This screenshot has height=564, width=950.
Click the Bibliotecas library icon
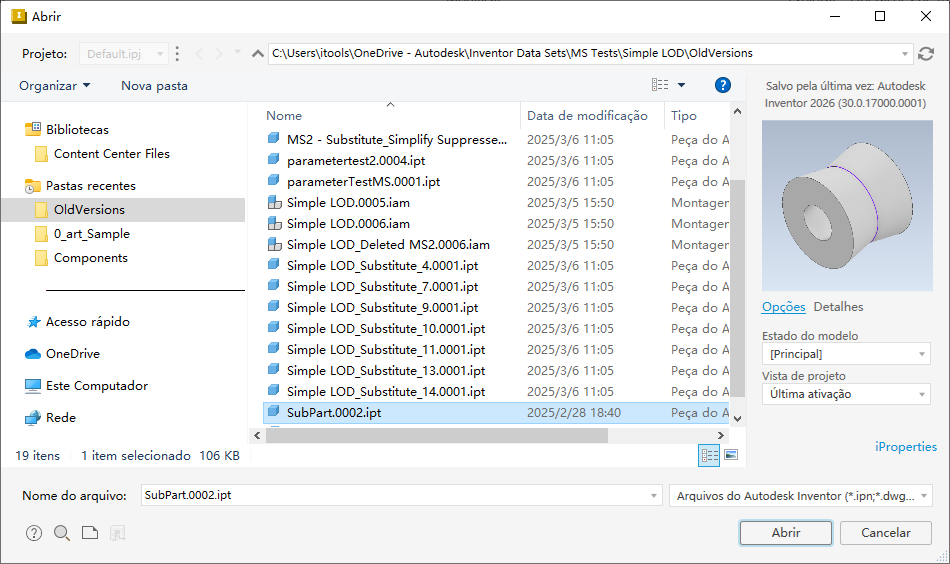(33, 129)
